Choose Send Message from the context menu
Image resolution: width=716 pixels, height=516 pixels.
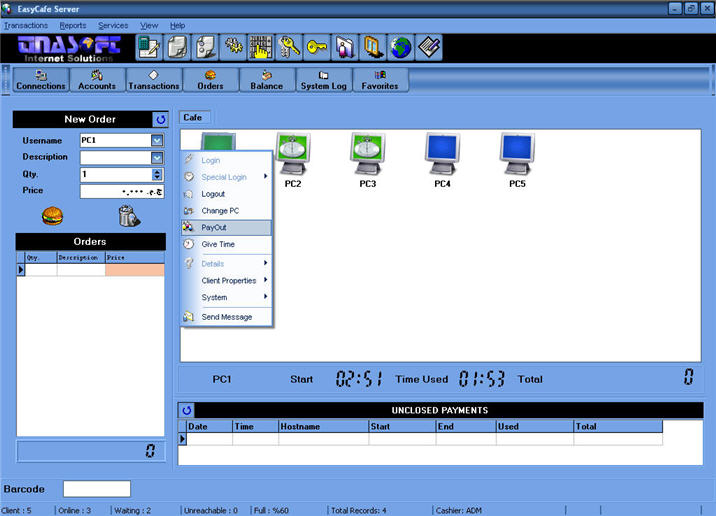[x=226, y=317]
